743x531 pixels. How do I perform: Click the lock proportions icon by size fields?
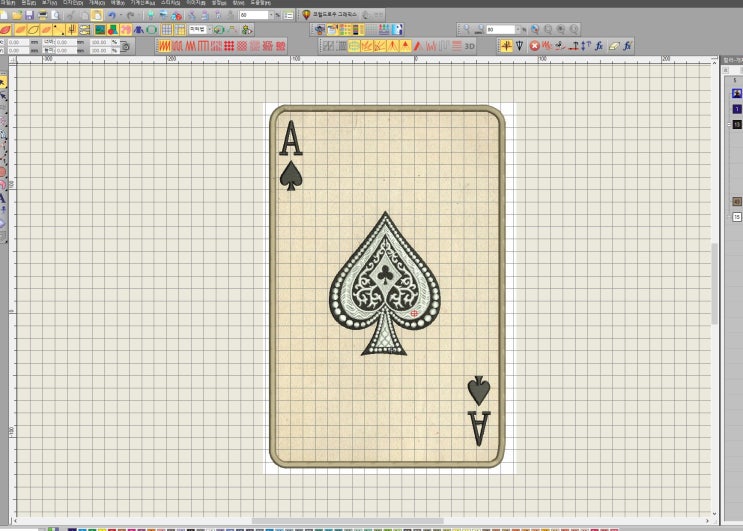point(125,46)
